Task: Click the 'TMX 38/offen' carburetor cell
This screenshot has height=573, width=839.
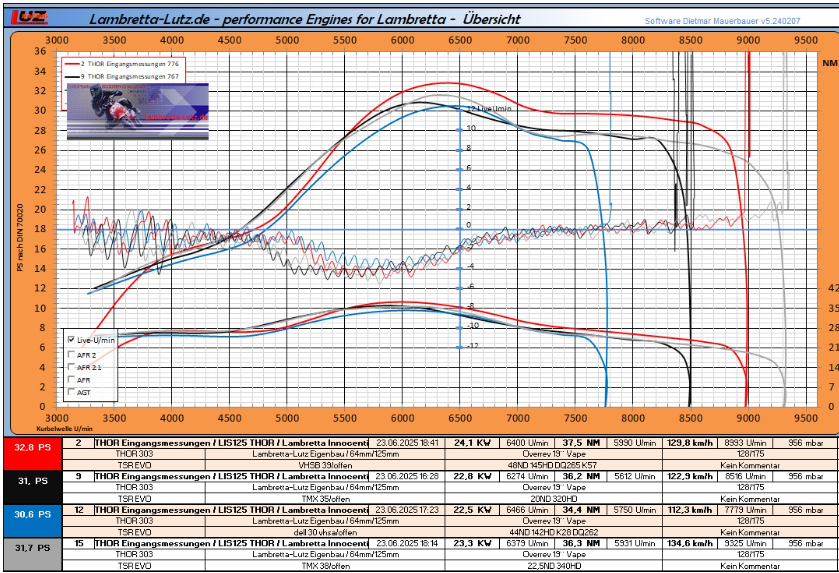Action: 325,566
